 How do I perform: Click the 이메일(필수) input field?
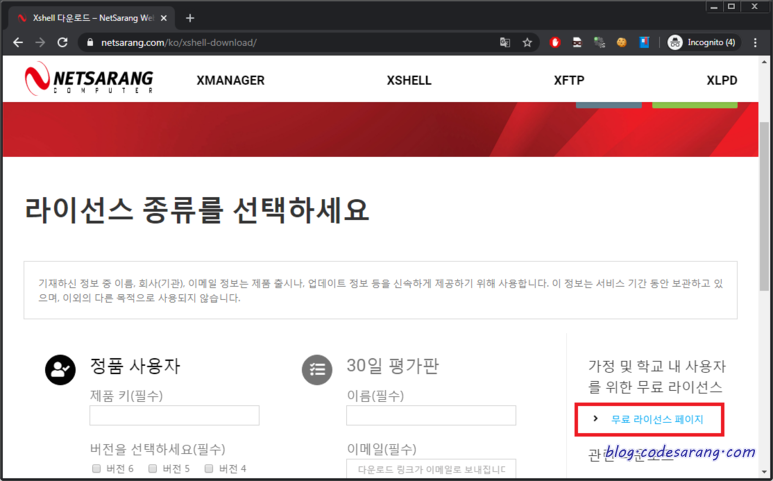(431, 469)
